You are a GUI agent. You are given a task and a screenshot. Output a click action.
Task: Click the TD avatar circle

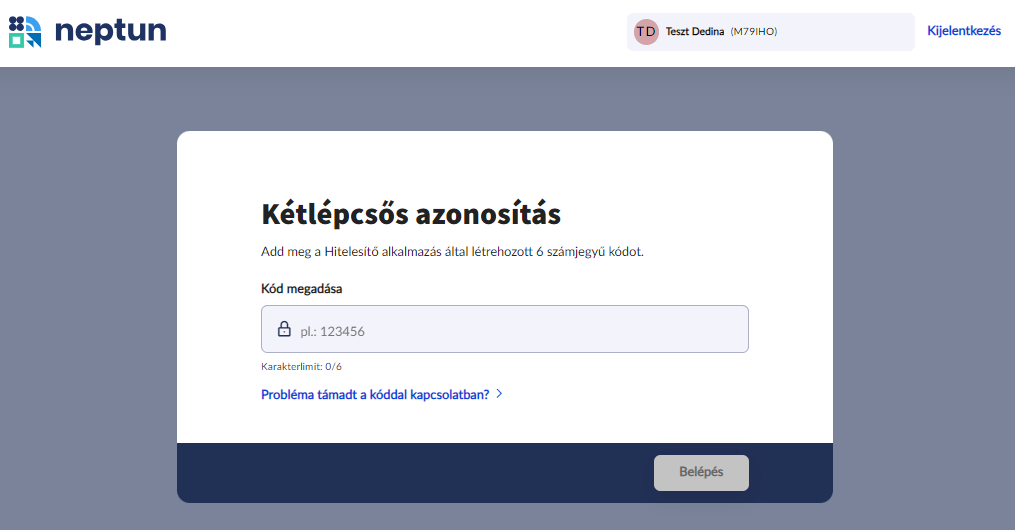click(646, 32)
